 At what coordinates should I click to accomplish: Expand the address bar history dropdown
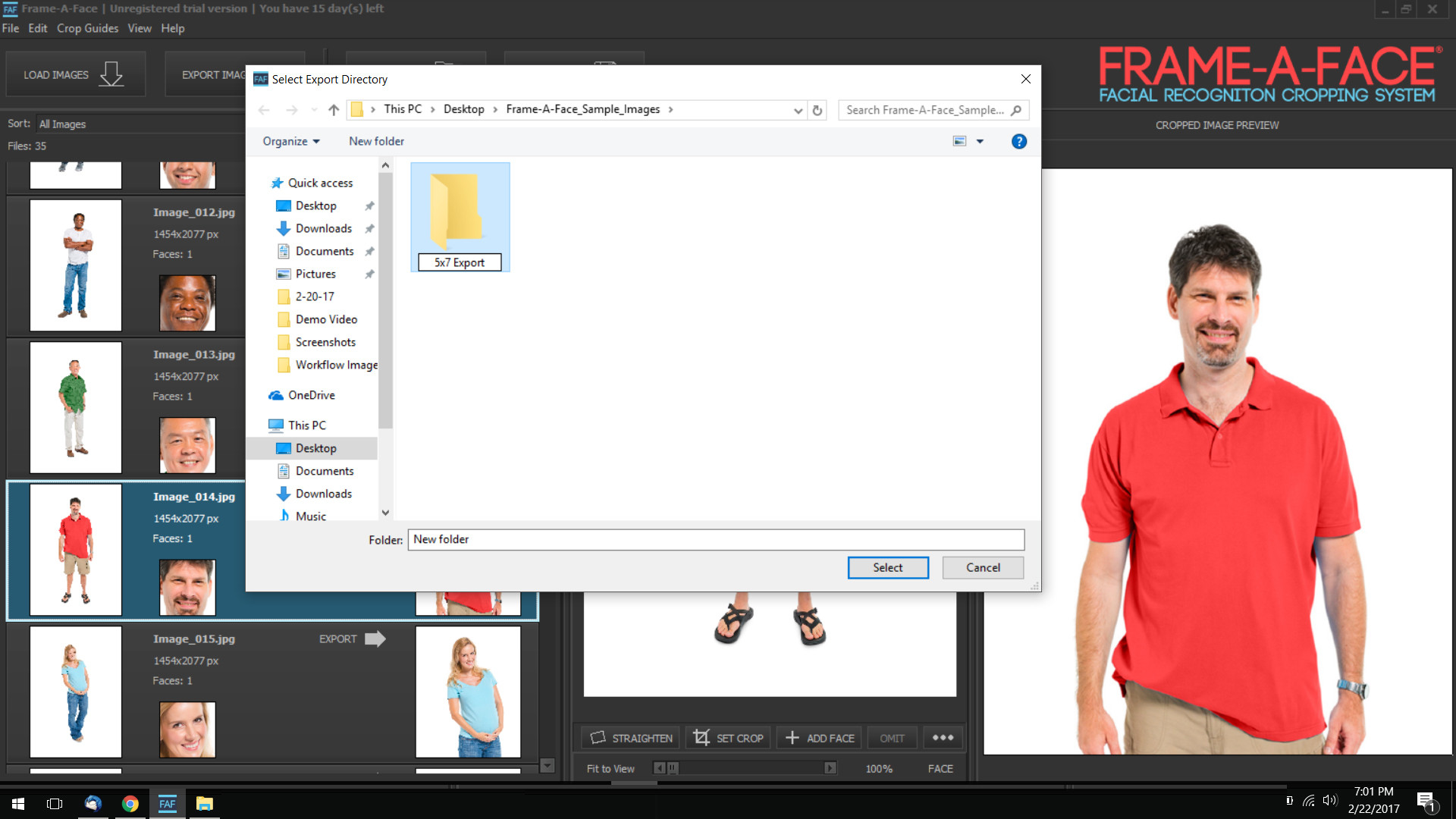[x=798, y=110]
